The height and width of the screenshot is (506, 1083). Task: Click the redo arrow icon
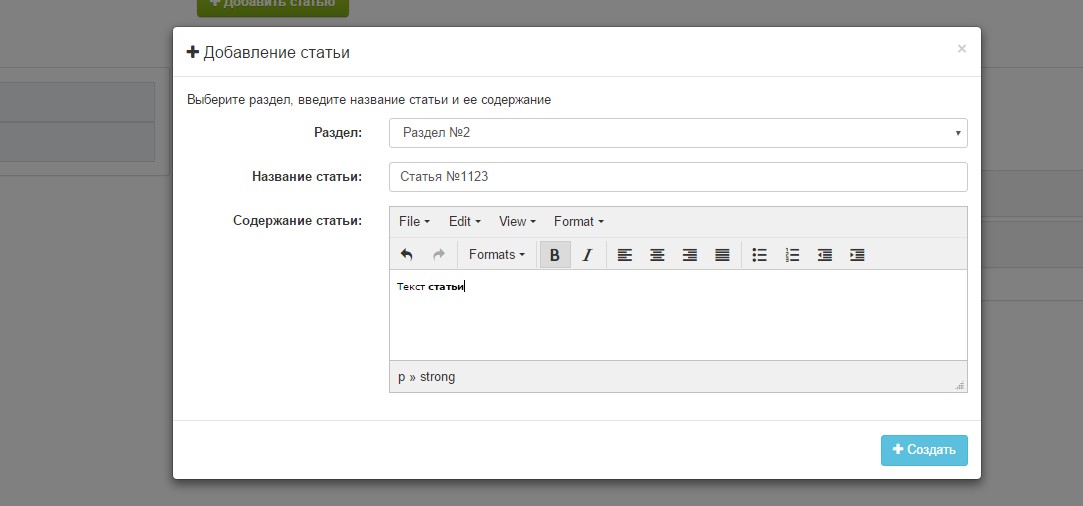tap(438, 255)
